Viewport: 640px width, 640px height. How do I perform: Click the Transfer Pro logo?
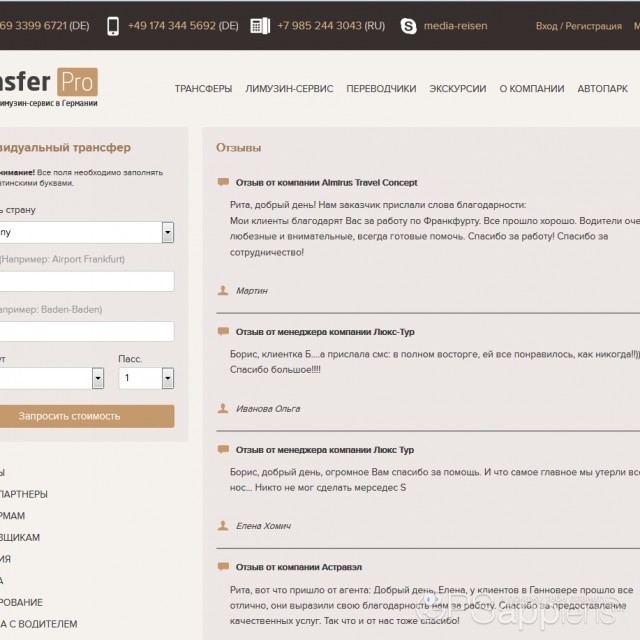[x=50, y=87]
